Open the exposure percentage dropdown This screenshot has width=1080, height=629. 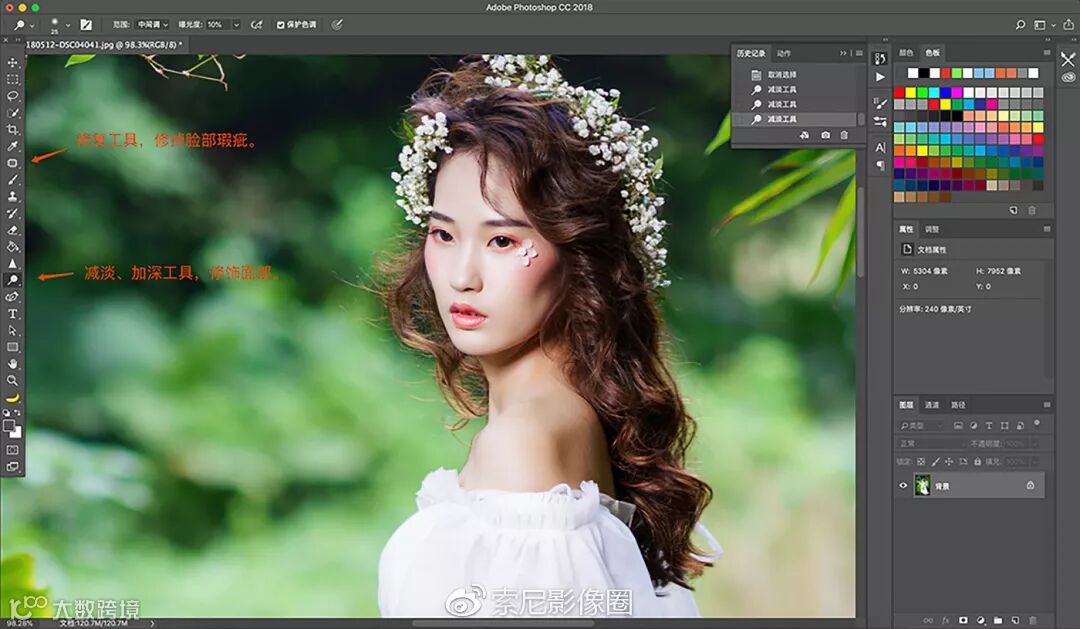coord(236,25)
